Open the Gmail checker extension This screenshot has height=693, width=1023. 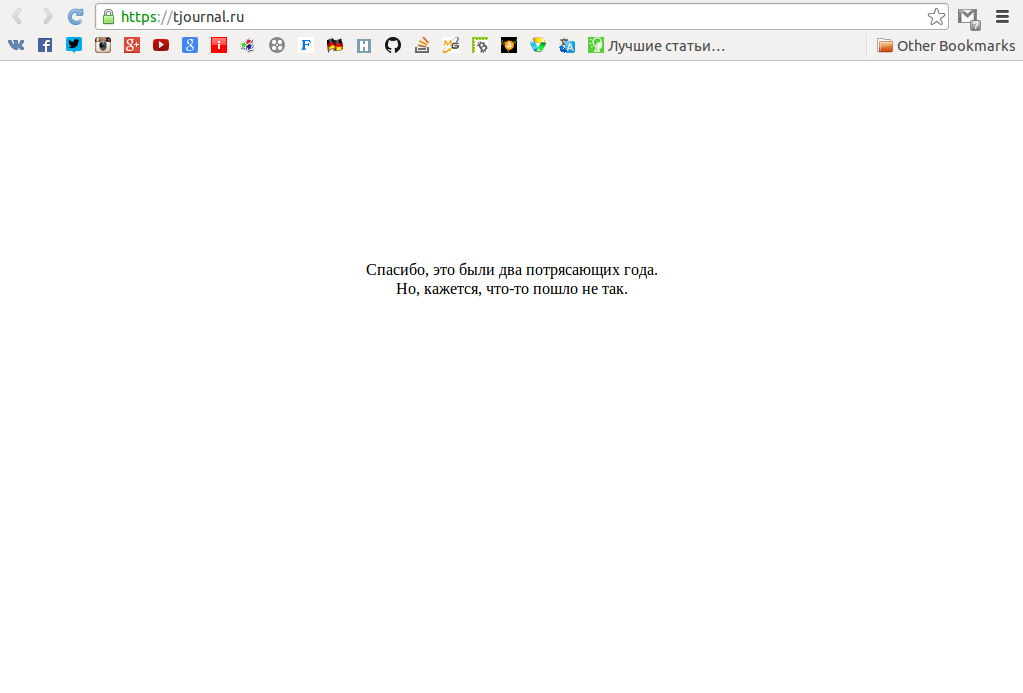969,18
